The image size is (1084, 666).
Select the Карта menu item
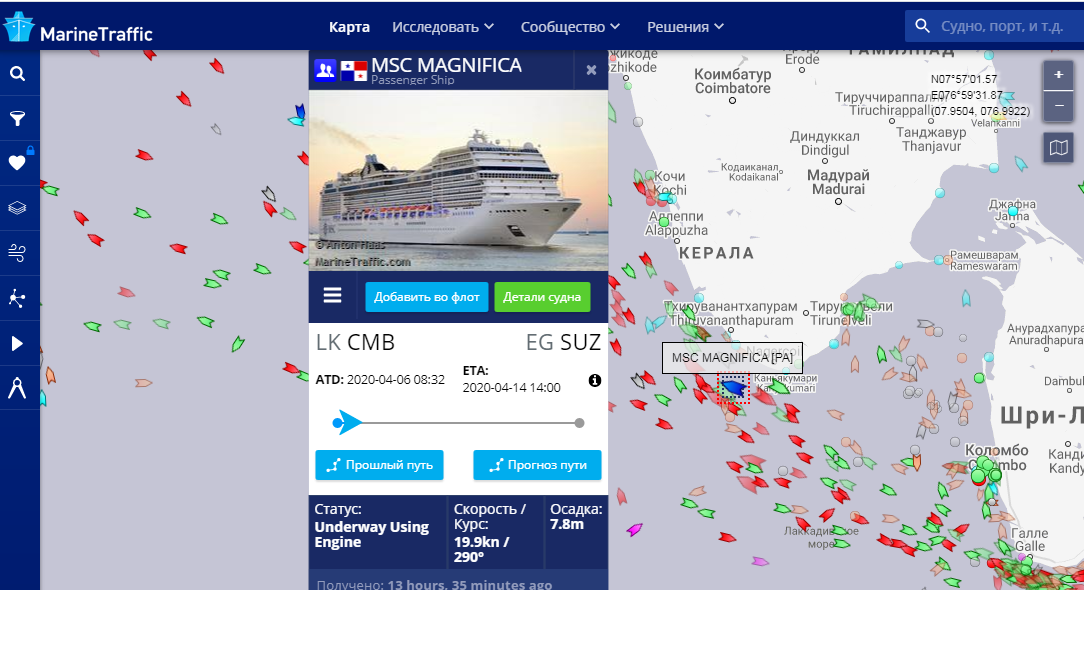(349, 27)
